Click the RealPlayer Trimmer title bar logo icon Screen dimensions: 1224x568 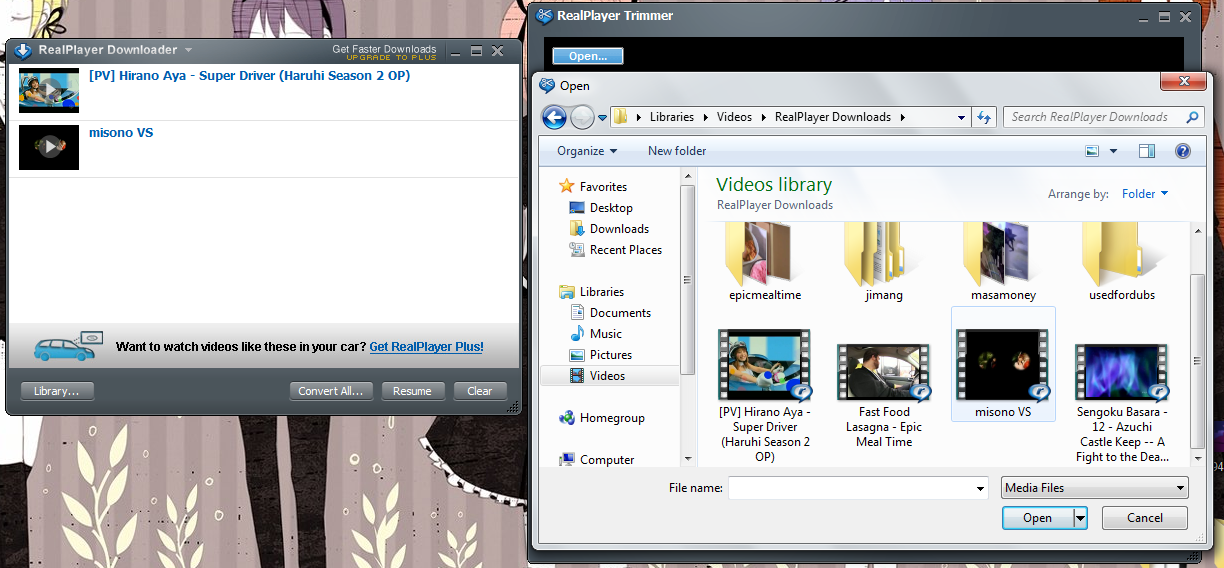tap(545, 16)
